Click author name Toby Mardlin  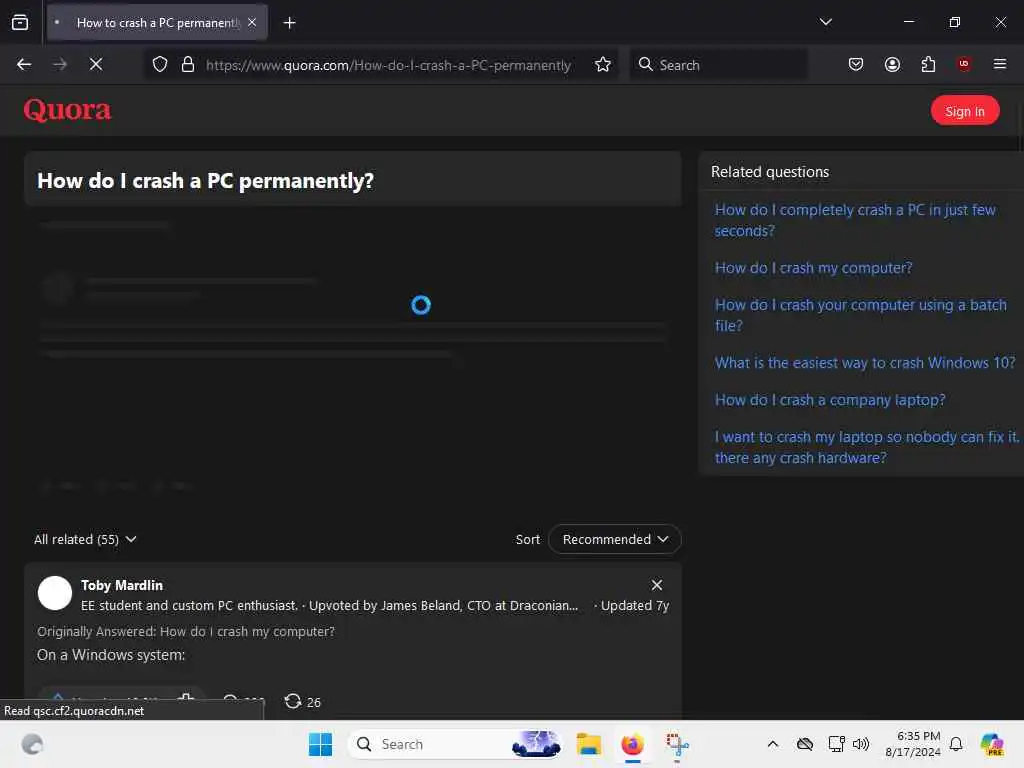(x=121, y=585)
